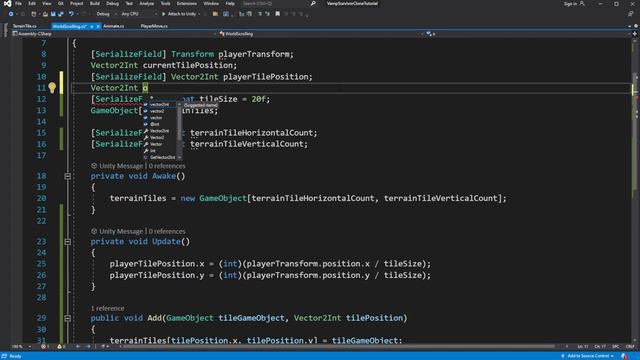Click the window layout icon in toolbar
This screenshot has width=640, height=360.
226,14
